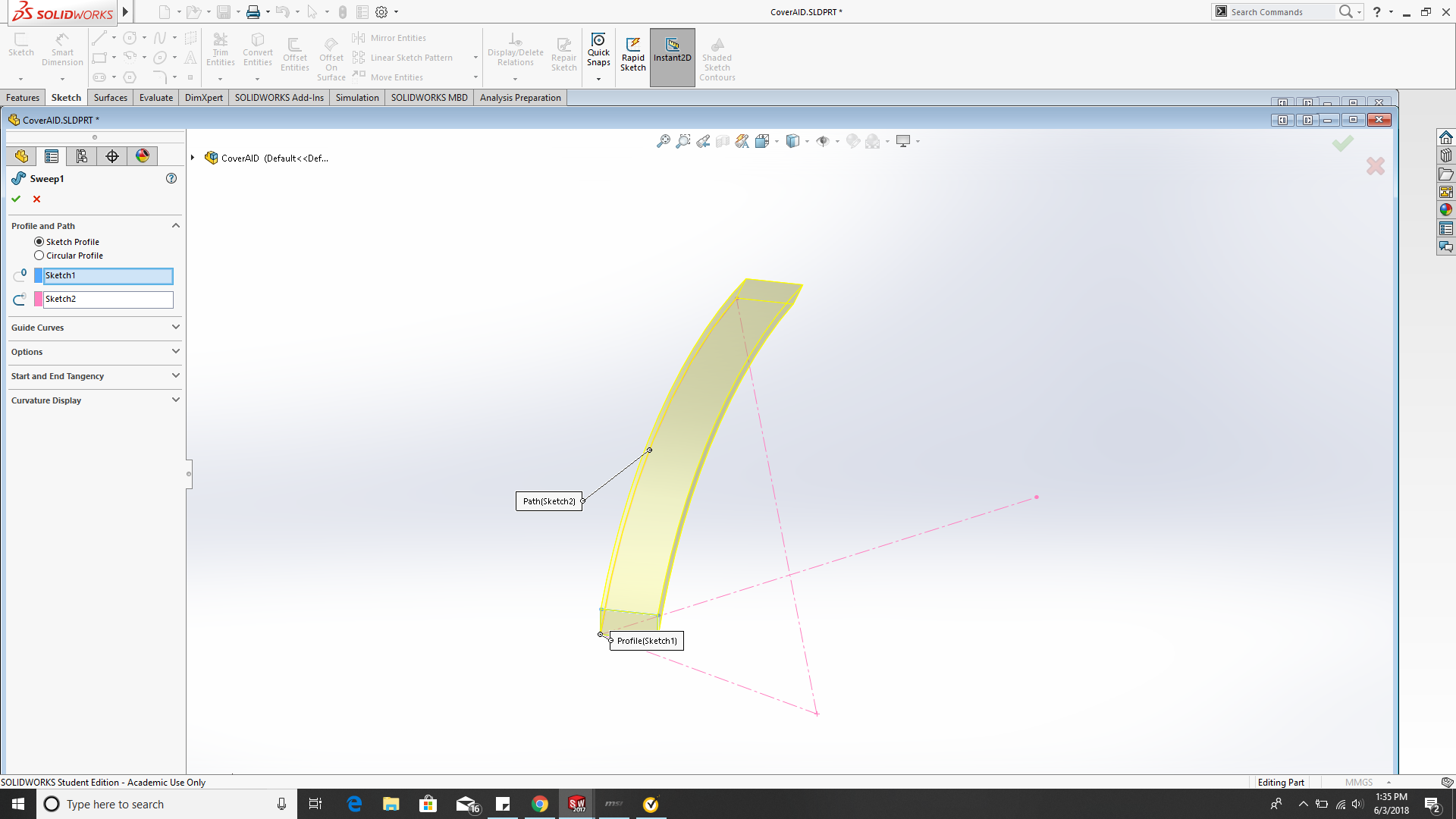This screenshot has width=1456, height=819.
Task: Click Zoom to Area icon
Action: click(683, 141)
